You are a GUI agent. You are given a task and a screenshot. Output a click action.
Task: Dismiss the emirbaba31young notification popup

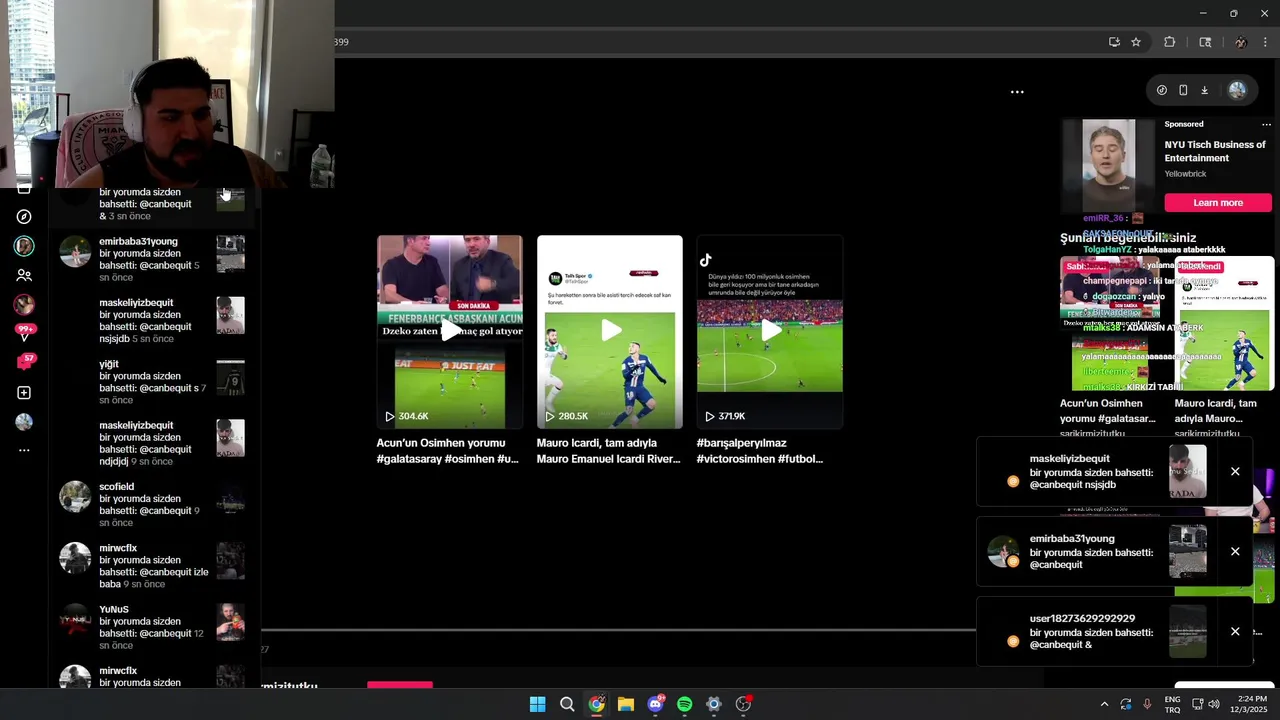point(1235,552)
